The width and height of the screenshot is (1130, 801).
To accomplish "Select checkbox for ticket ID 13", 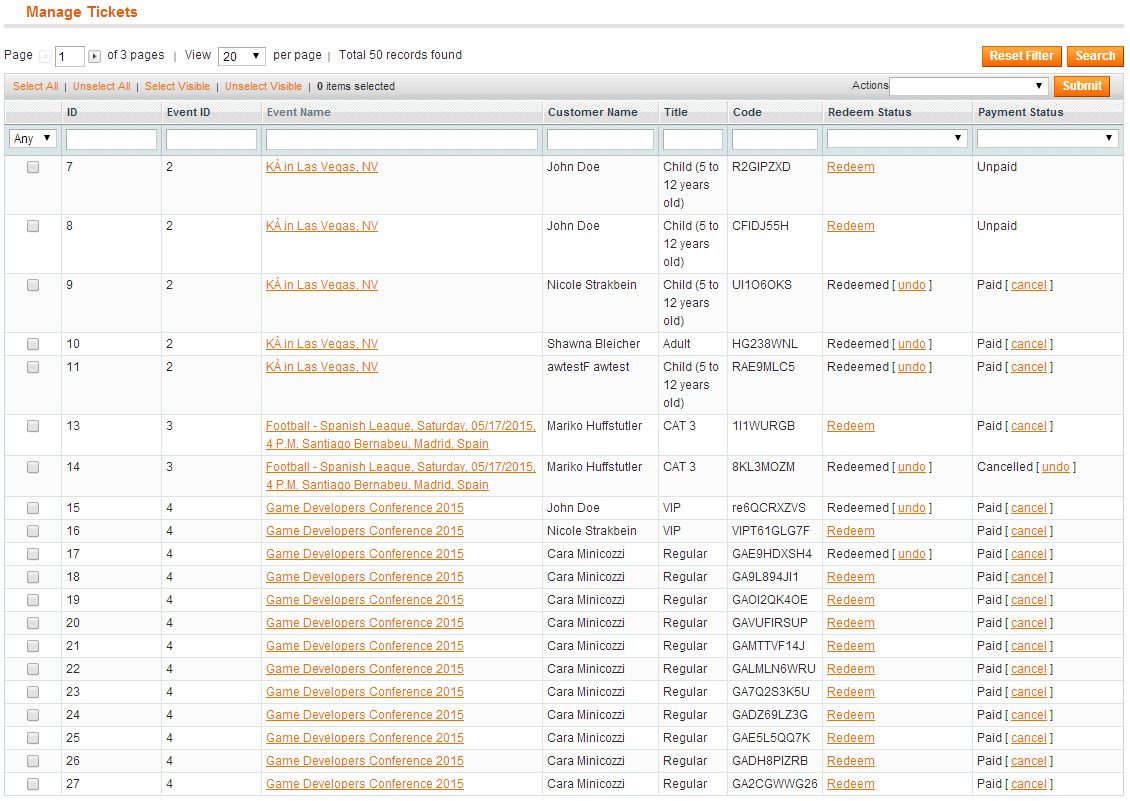I will pyautogui.click(x=33, y=426).
